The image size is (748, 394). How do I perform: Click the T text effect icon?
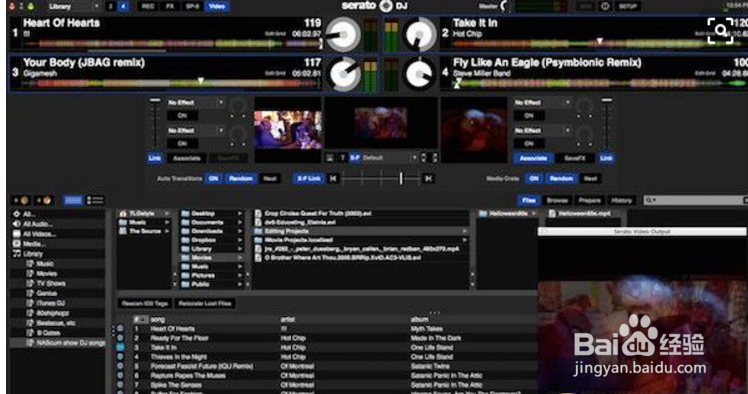pos(342,158)
